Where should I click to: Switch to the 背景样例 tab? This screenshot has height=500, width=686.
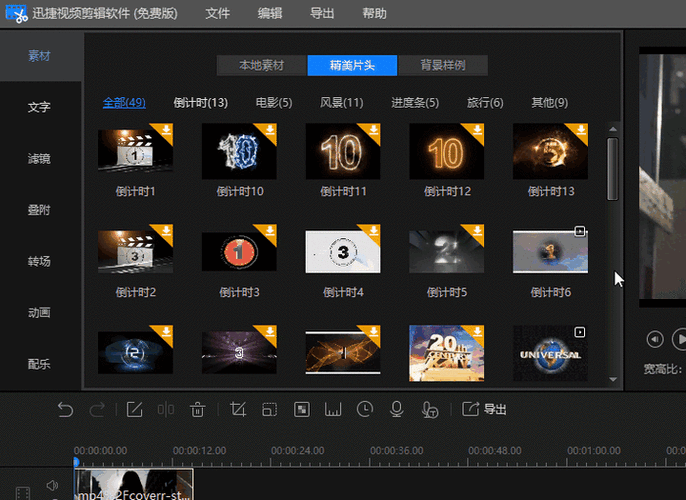point(442,65)
